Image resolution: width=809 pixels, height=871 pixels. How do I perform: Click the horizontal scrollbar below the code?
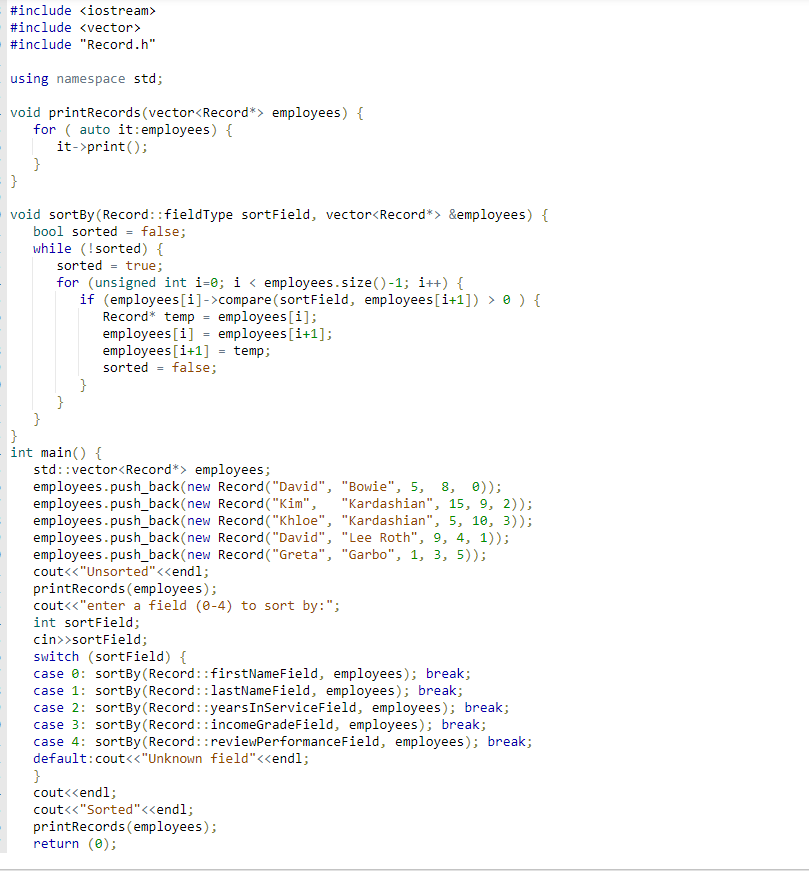pyautogui.click(x=400, y=864)
